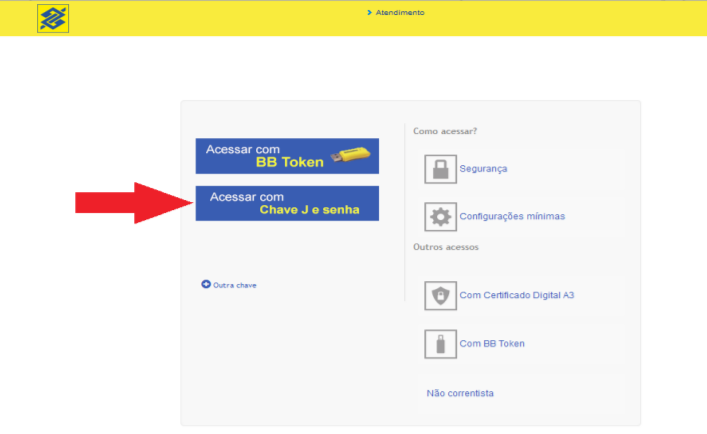Click the Outros acessos heading
Image resolution: width=707 pixels, height=434 pixels.
click(446, 247)
